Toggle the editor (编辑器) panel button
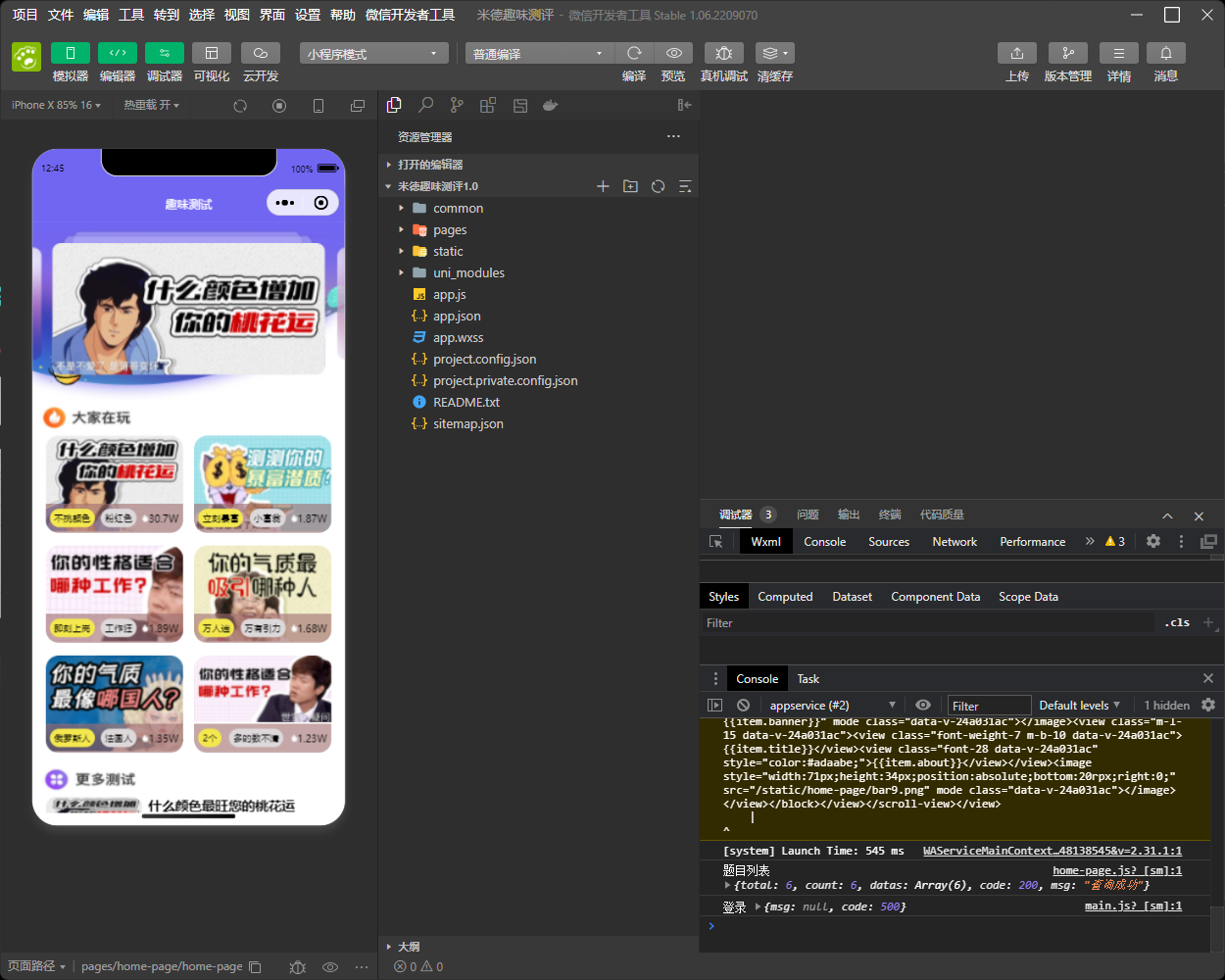 tap(117, 53)
